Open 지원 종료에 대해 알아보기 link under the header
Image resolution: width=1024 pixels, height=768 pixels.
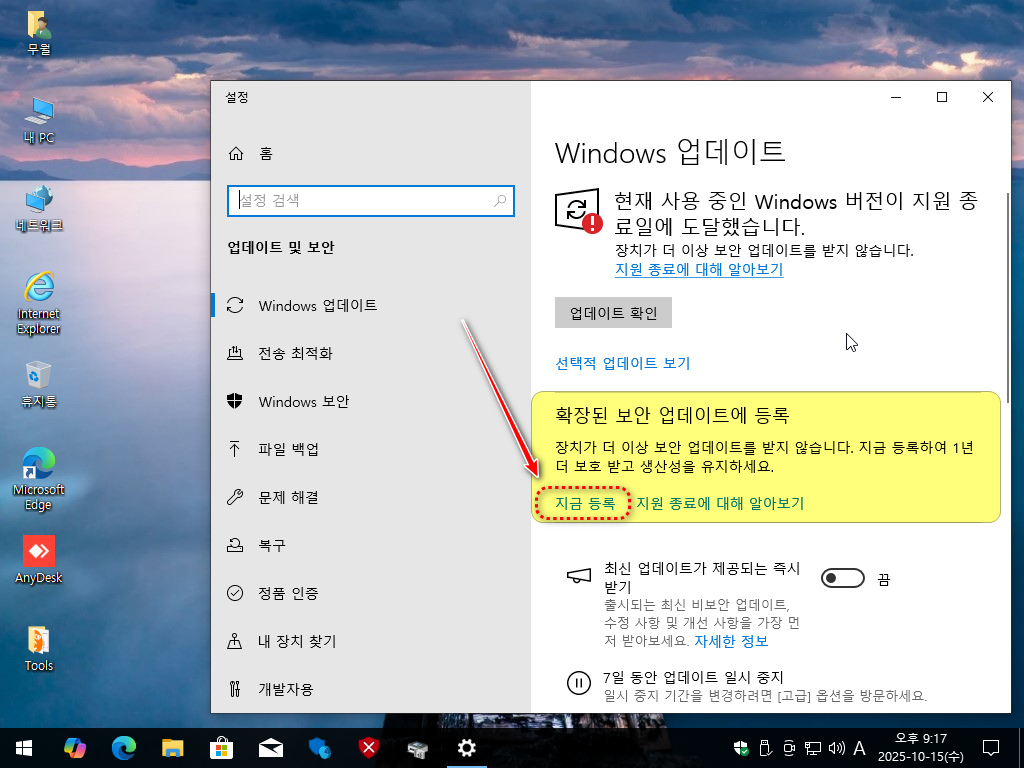point(699,269)
